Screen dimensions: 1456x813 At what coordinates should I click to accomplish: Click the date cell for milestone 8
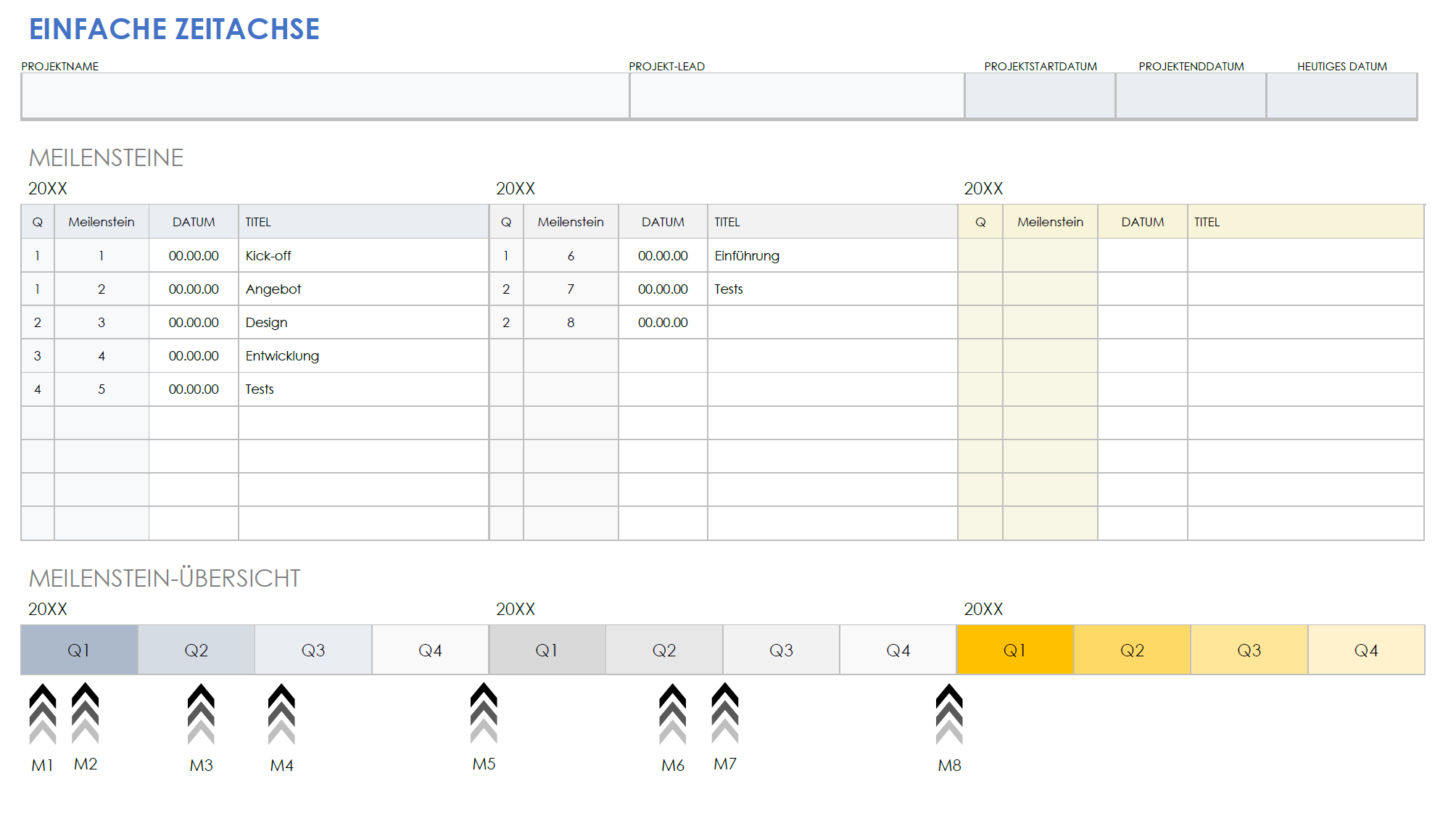point(663,322)
